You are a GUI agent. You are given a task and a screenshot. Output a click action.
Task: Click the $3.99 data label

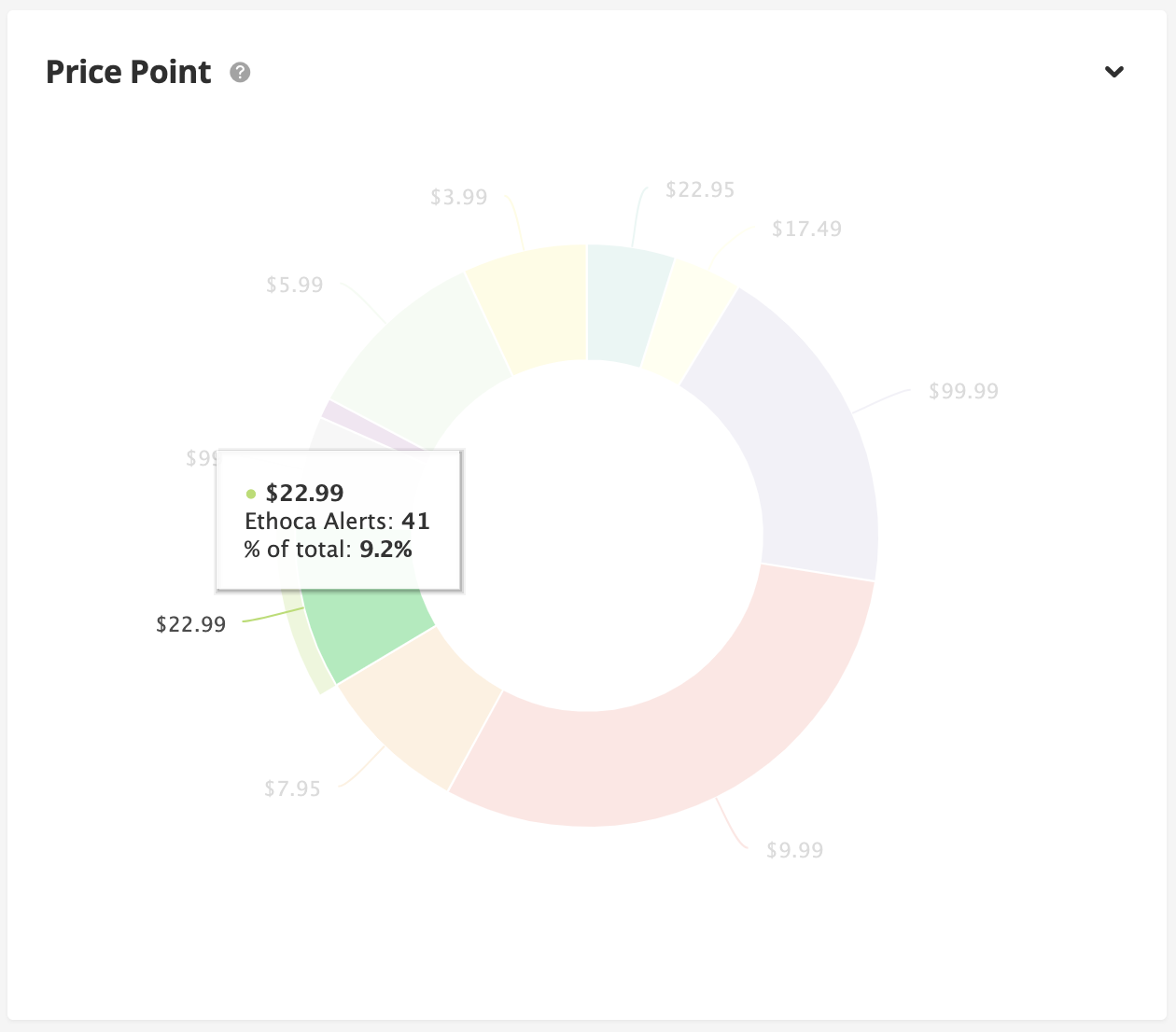tap(458, 197)
